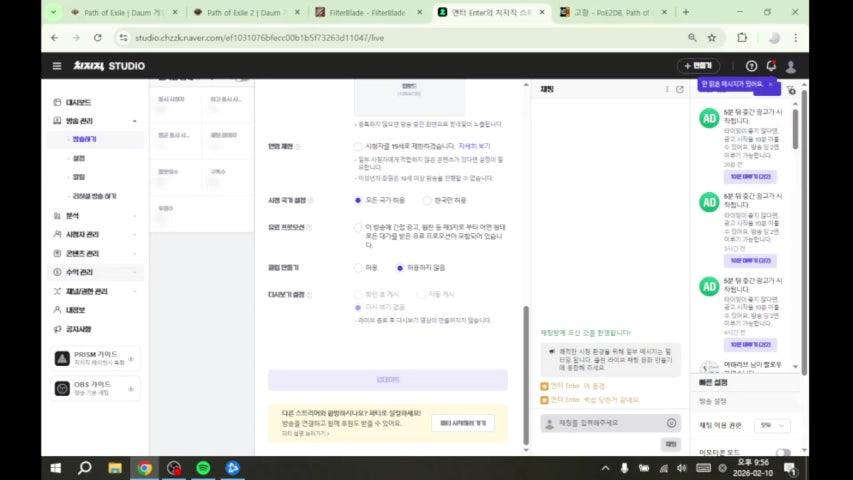Image resolution: width=853 pixels, height=480 pixels.
Task: Open the notification filter settings icon
Action: pyautogui.click(x=791, y=90)
